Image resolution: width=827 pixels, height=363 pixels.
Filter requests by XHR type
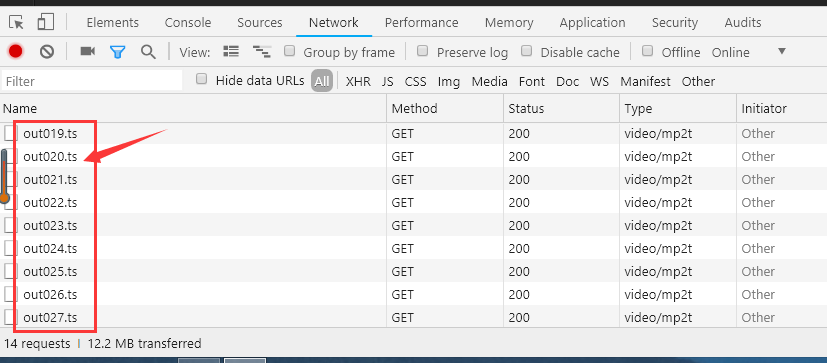pyautogui.click(x=358, y=81)
